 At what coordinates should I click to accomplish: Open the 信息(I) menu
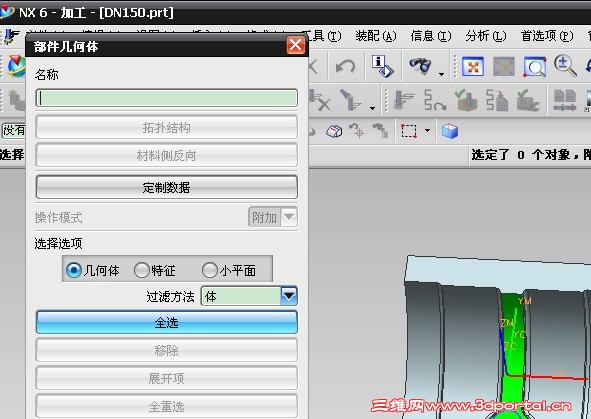click(430, 36)
